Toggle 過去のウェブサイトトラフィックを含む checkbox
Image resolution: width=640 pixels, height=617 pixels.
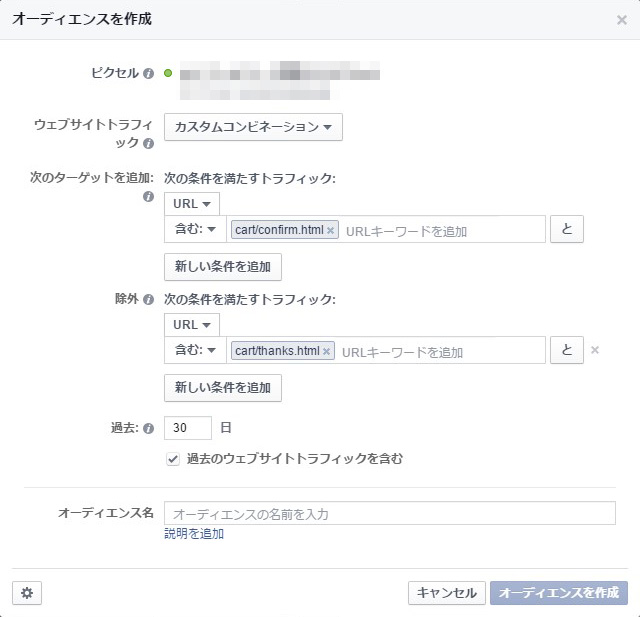[x=173, y=459]
